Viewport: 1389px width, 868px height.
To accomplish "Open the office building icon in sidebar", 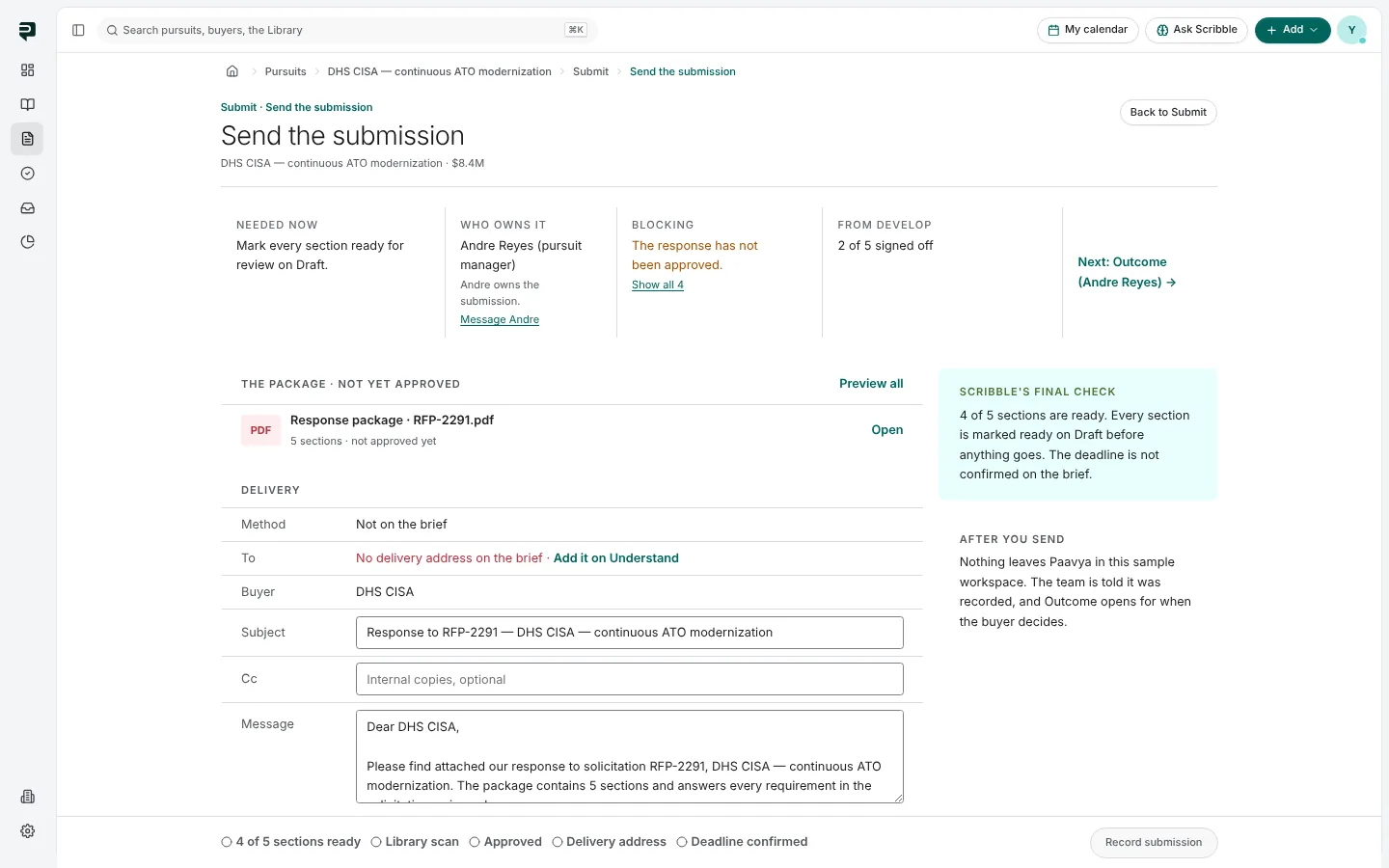I will tap(27, 797).
